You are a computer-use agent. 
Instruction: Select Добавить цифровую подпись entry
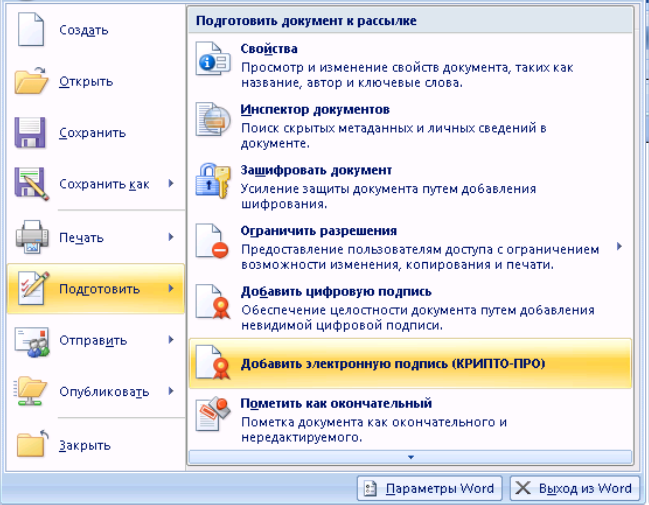tap(410, 308)
